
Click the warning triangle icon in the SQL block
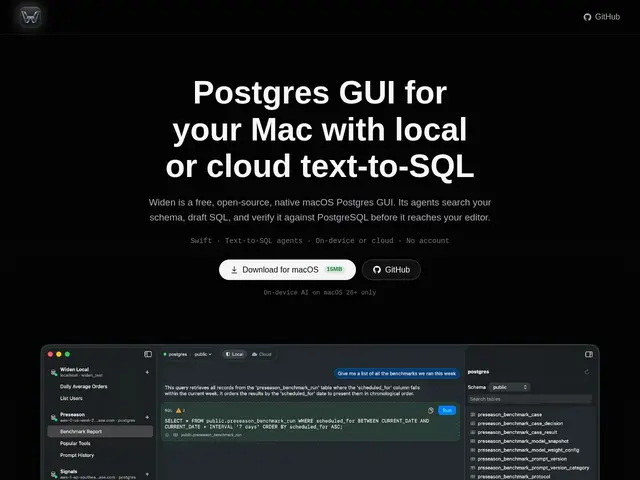pyautogui.click(x=178, y=410)
